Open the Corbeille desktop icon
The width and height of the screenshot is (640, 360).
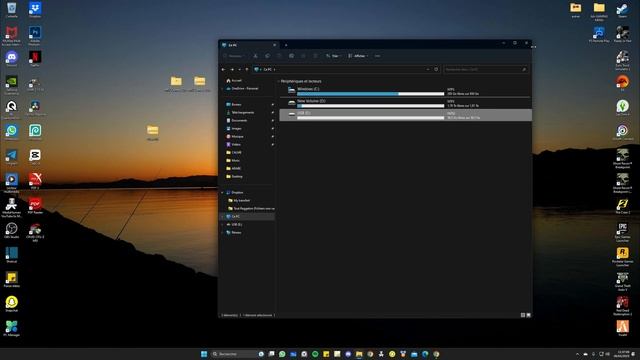[11, 10]
